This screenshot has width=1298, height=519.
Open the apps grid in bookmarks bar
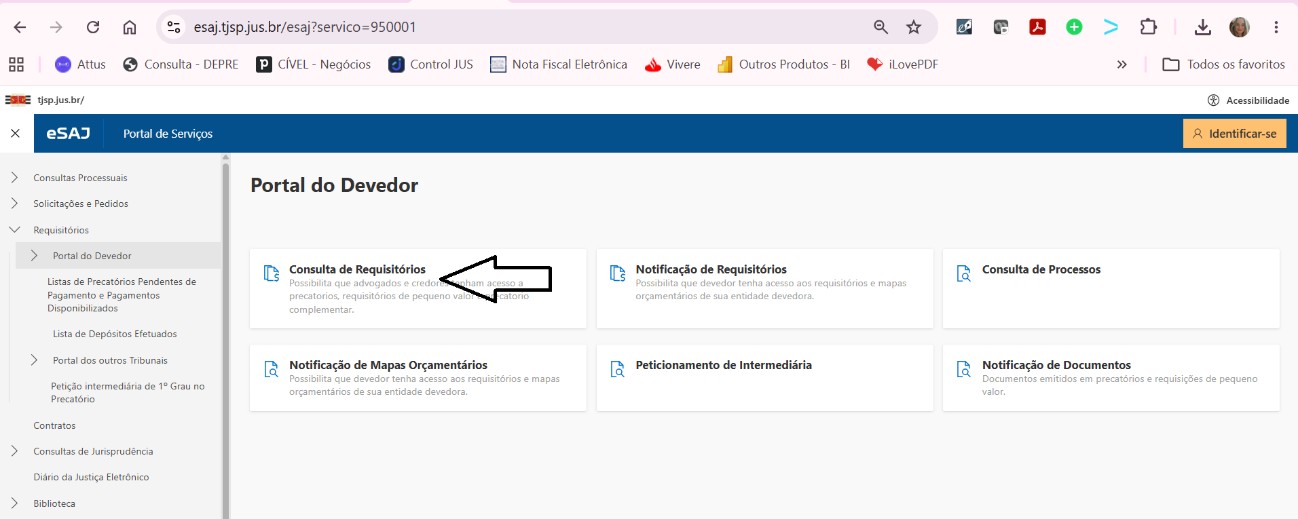[16, 64]
